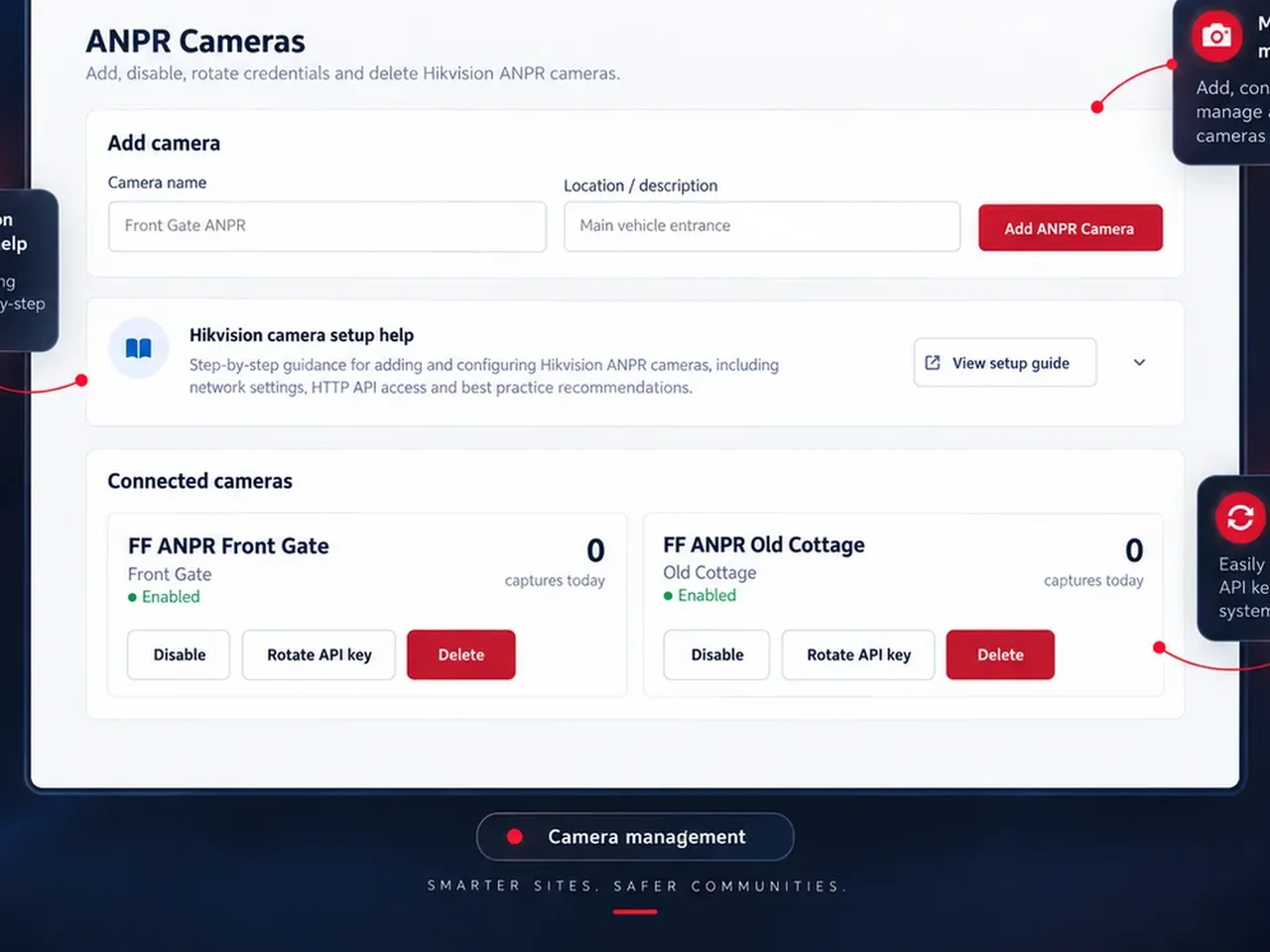Click the Camera management pill label

click(635, 837)
